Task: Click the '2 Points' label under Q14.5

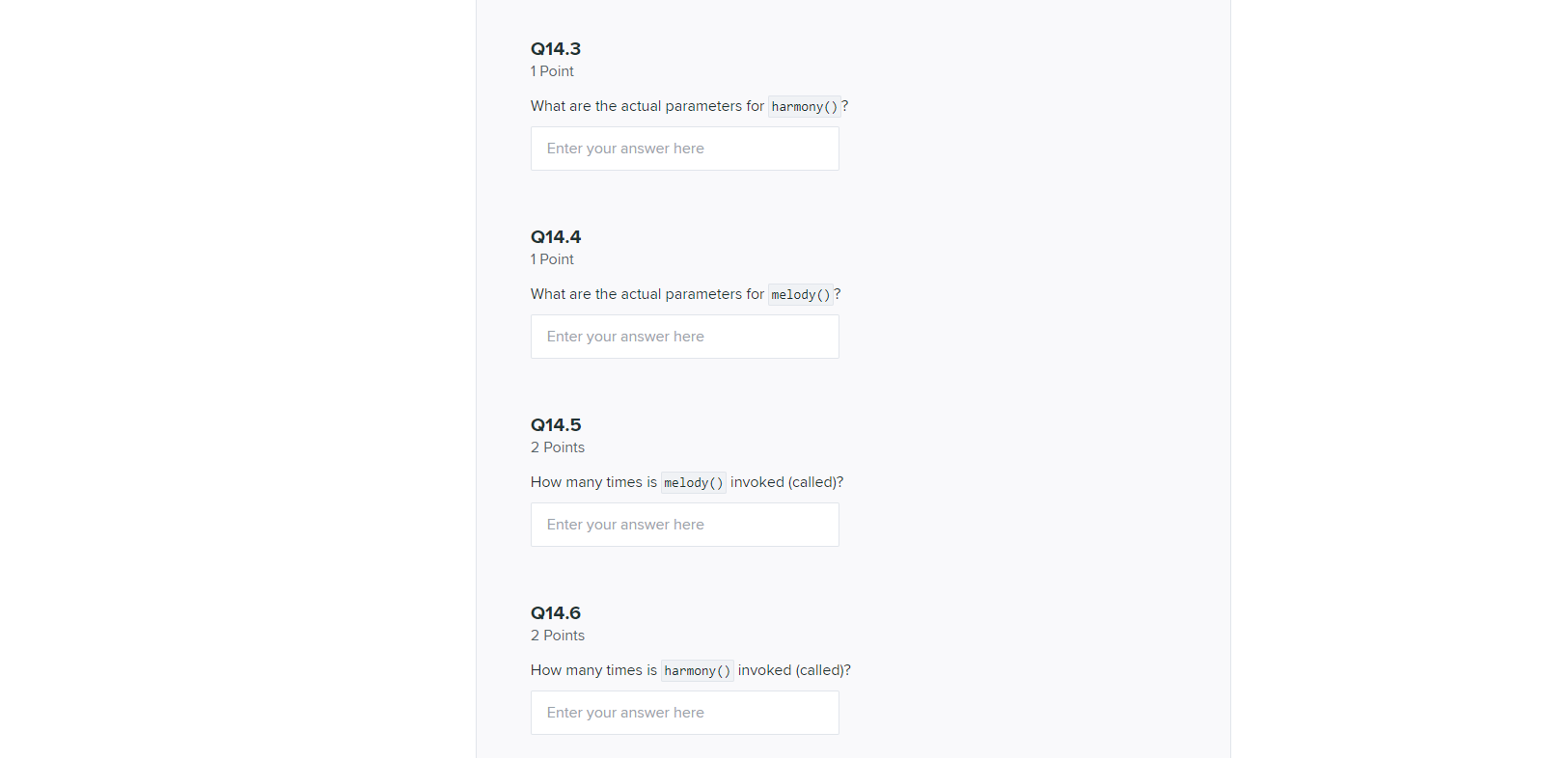Action: pyautogui.click(x=557, y=447)
